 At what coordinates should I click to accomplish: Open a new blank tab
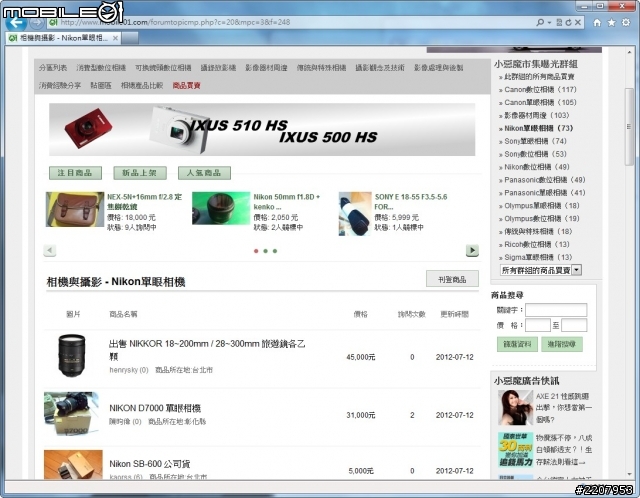click(130, 38)
